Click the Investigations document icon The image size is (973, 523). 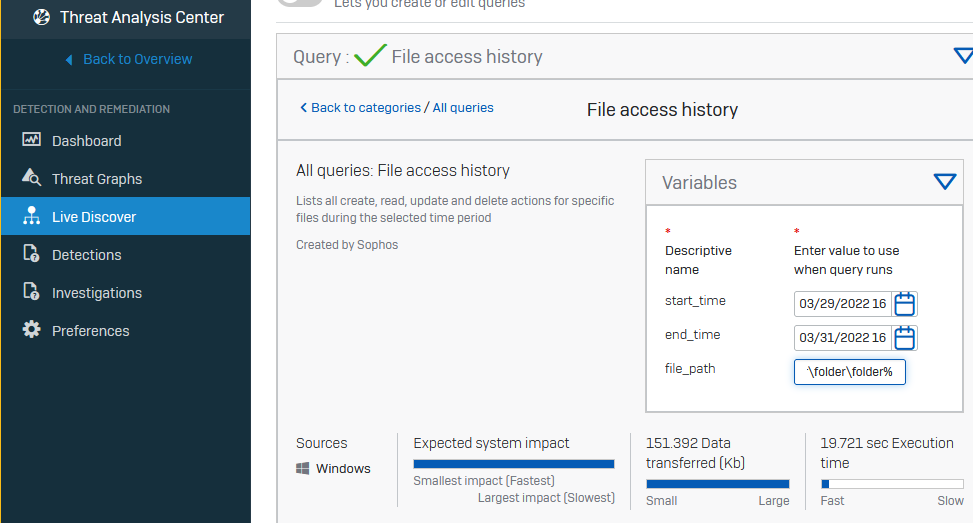pyautogui.click(x=31, y=292)
